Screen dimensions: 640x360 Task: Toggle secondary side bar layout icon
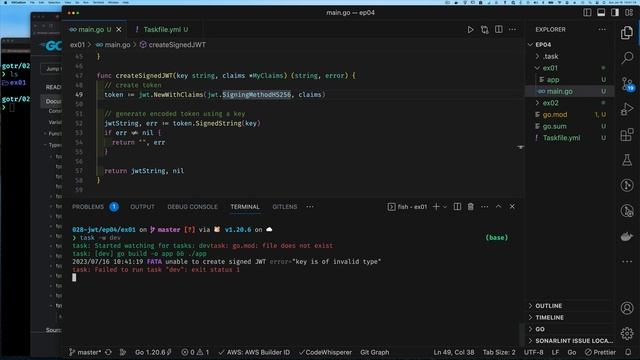click(615, 13)
